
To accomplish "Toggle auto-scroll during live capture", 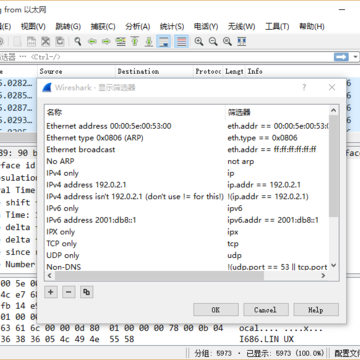I will tap(163, 42).
